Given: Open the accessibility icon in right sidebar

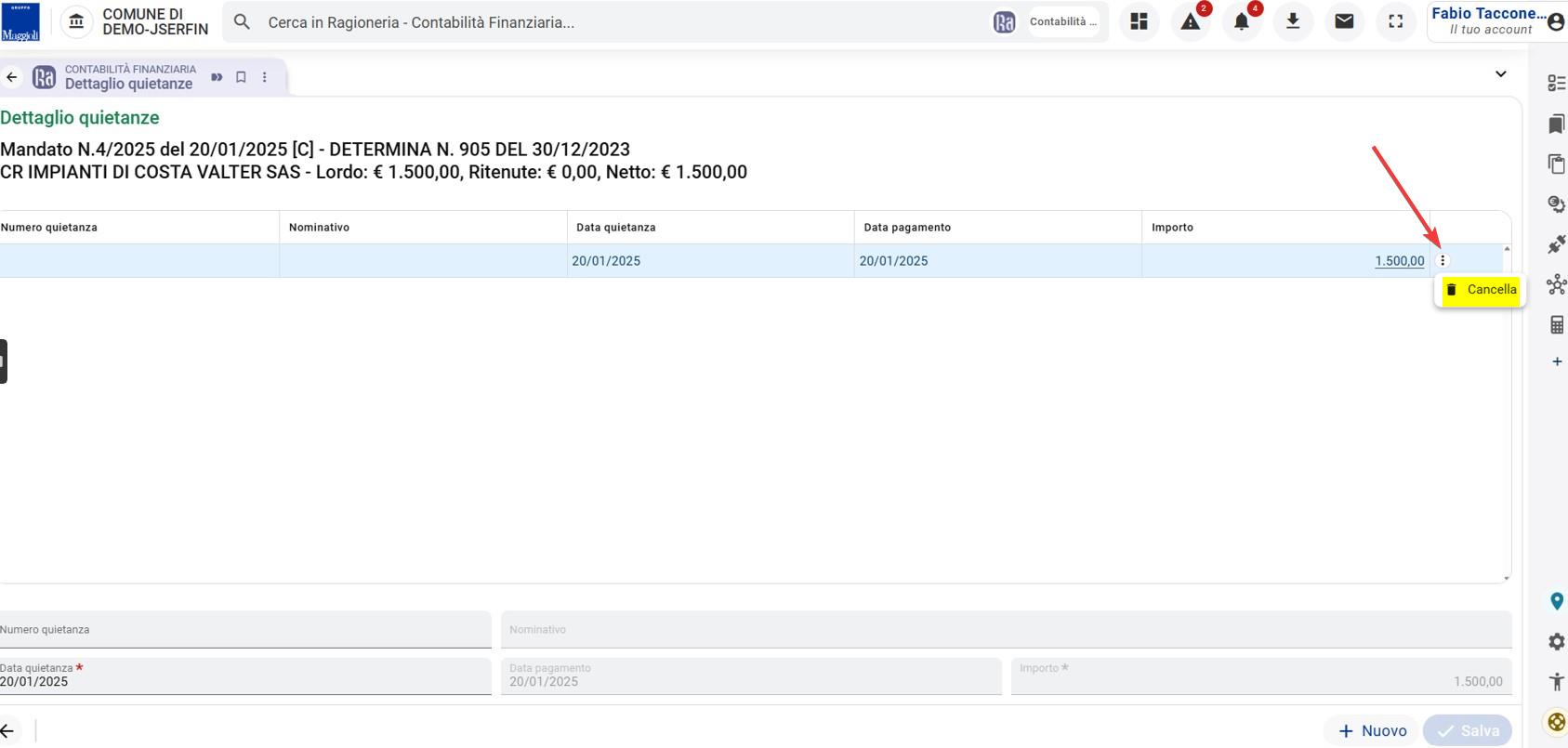Looking at the screenshot, I should (x=1556, y=681).
